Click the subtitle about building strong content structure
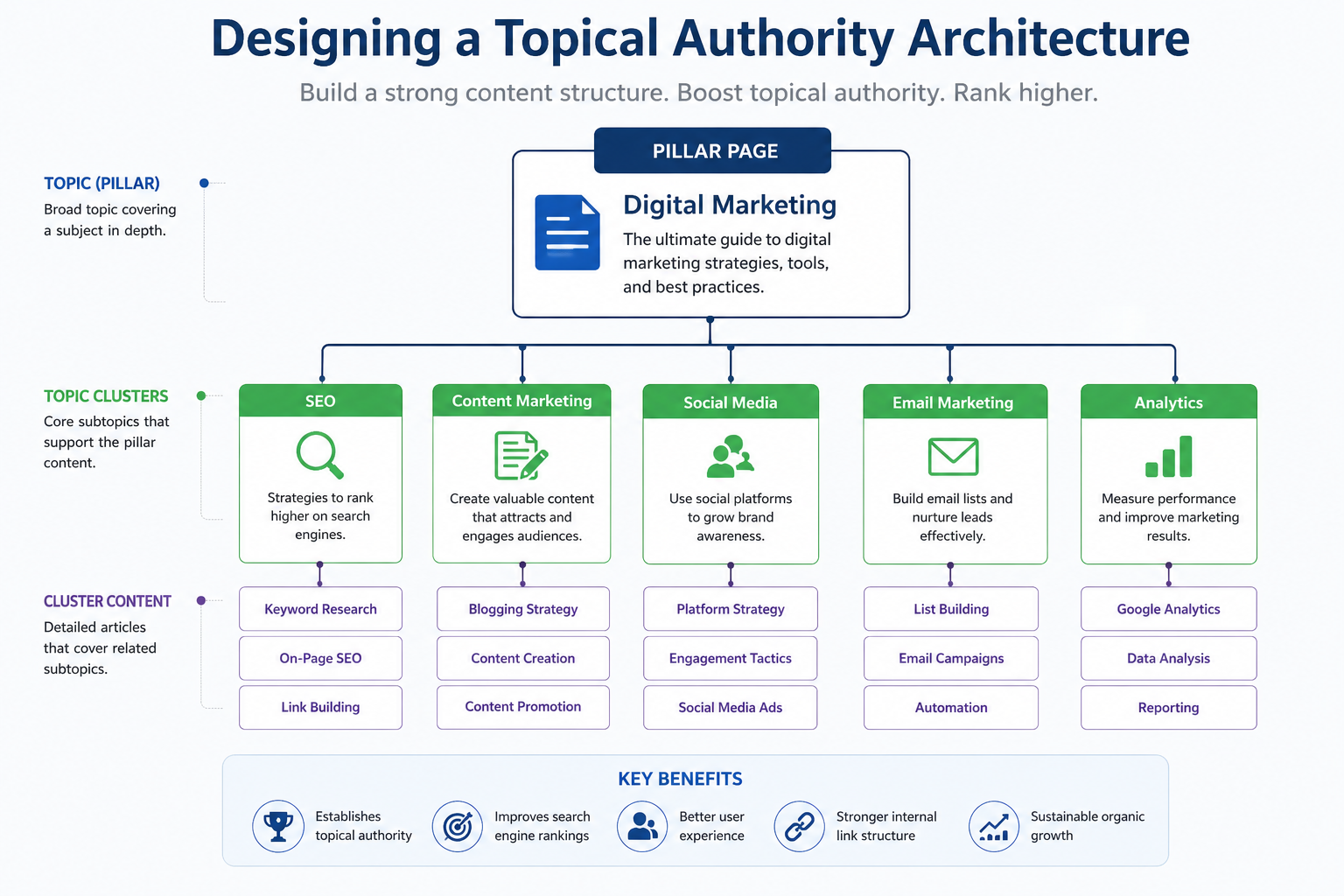This screenshot has height=896, width=1344. click(x=698, y=93)
